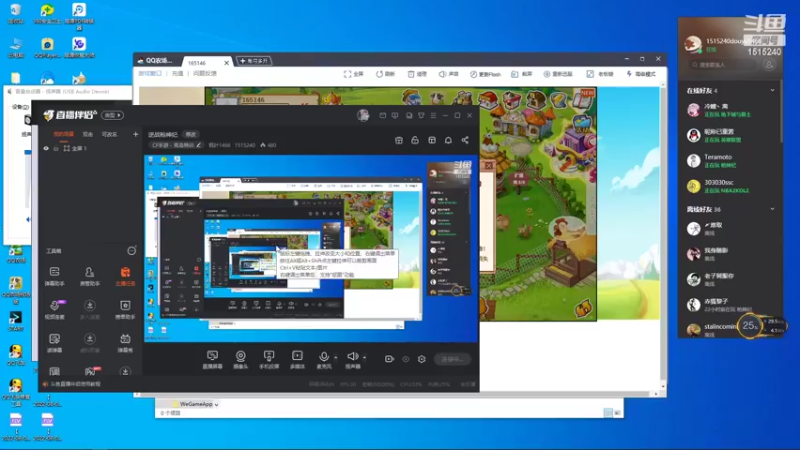
Task: Open stream category selector with pencil
Action: pos(177,145)
